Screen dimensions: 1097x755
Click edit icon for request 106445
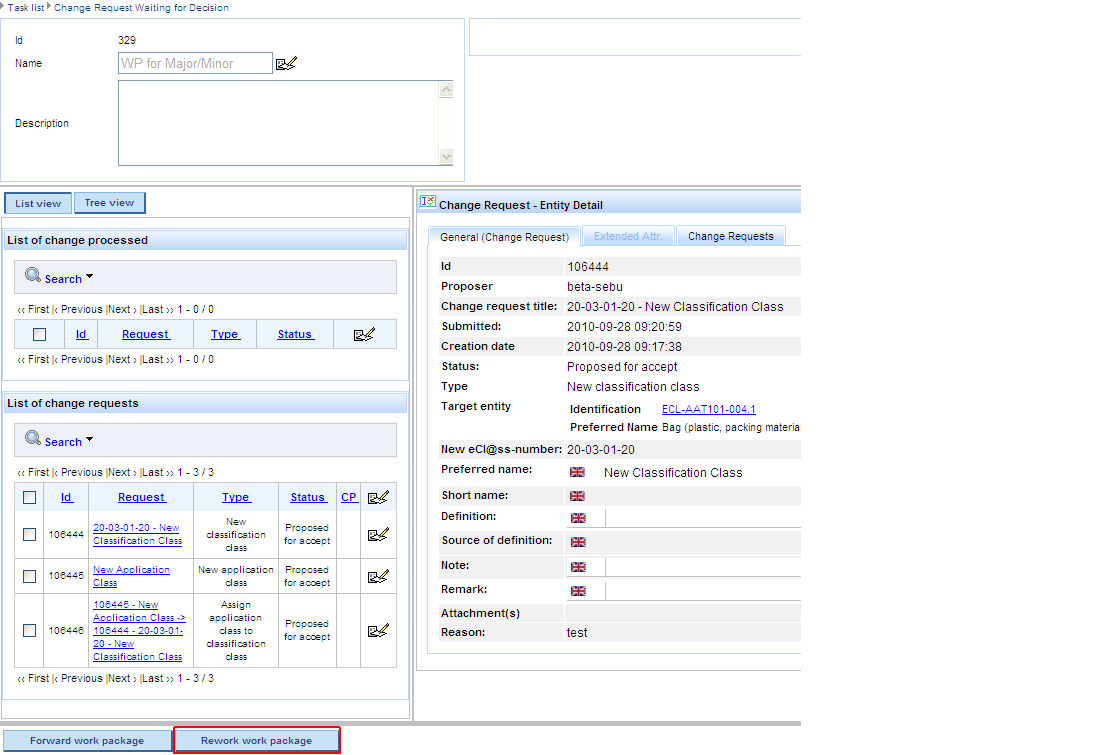[x=378, y=576]
